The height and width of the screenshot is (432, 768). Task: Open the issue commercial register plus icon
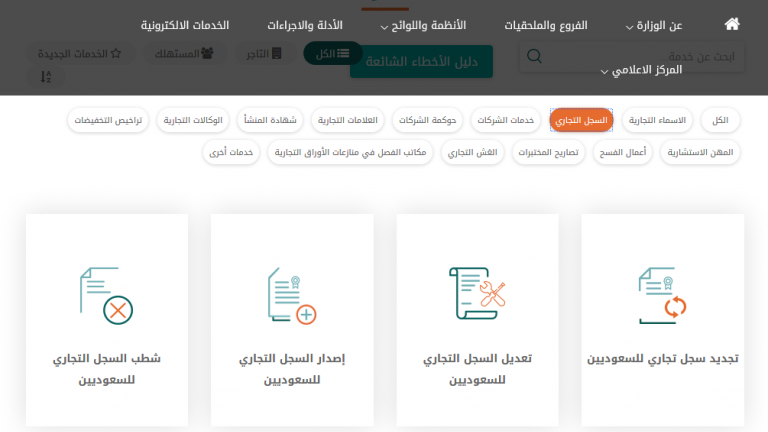tap(292, 295)
